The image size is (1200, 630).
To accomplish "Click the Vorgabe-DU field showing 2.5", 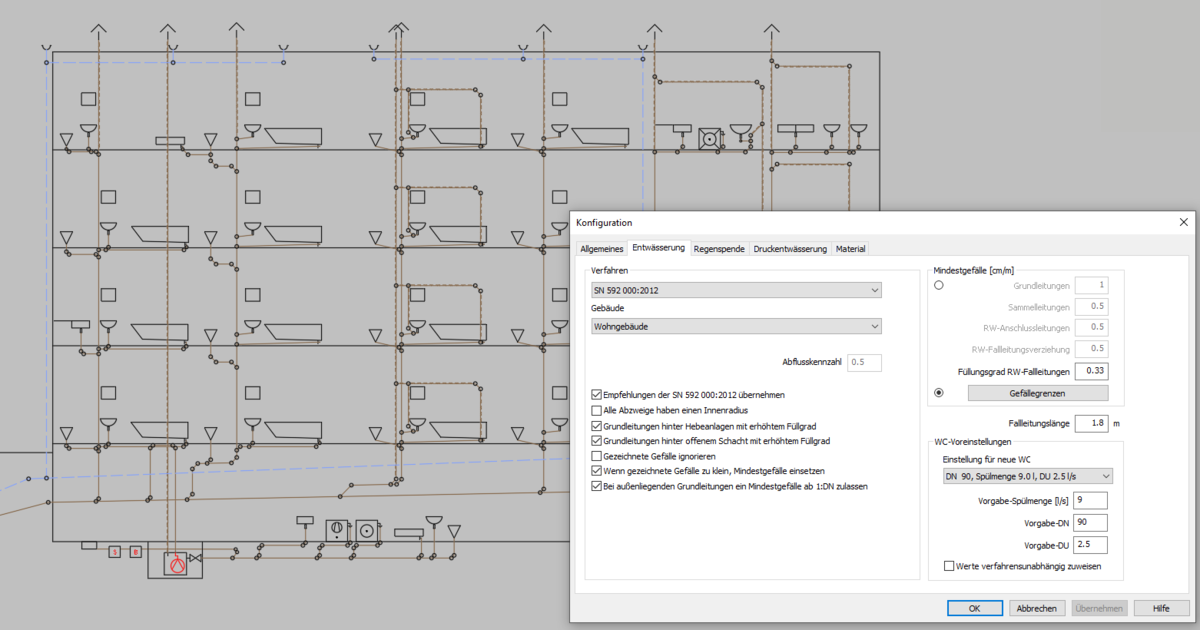I will (1091, 544).
